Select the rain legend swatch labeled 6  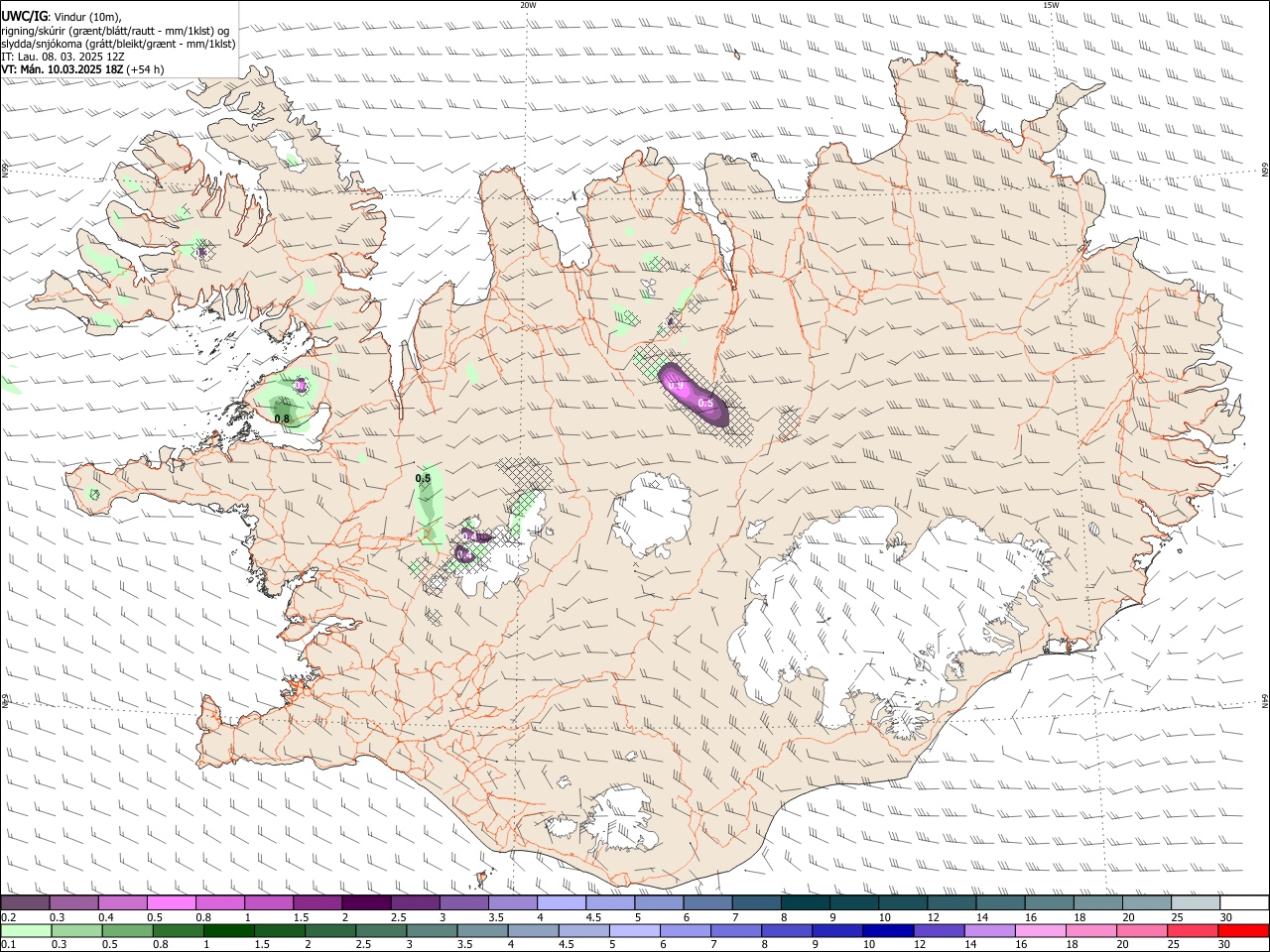coord(685,930)
